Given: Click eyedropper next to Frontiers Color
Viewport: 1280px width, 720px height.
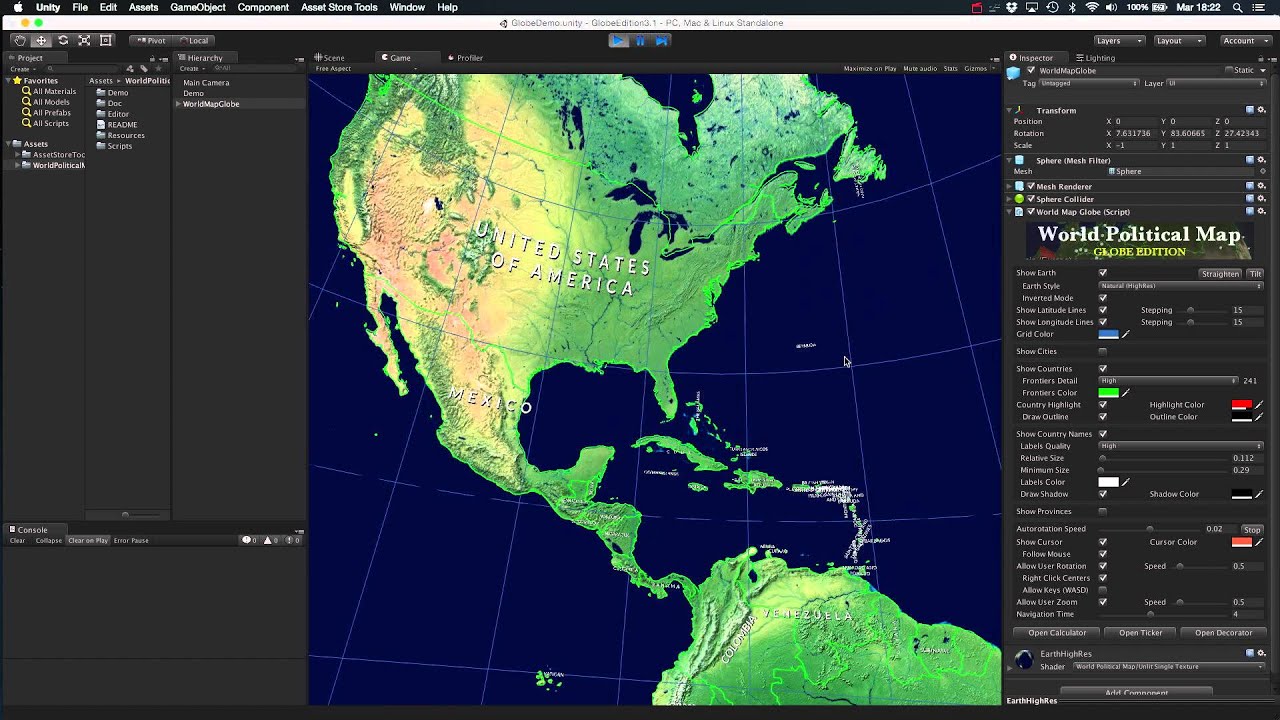Looking at the screenshot, I should pyautogui.click(x=1126, y=393).
